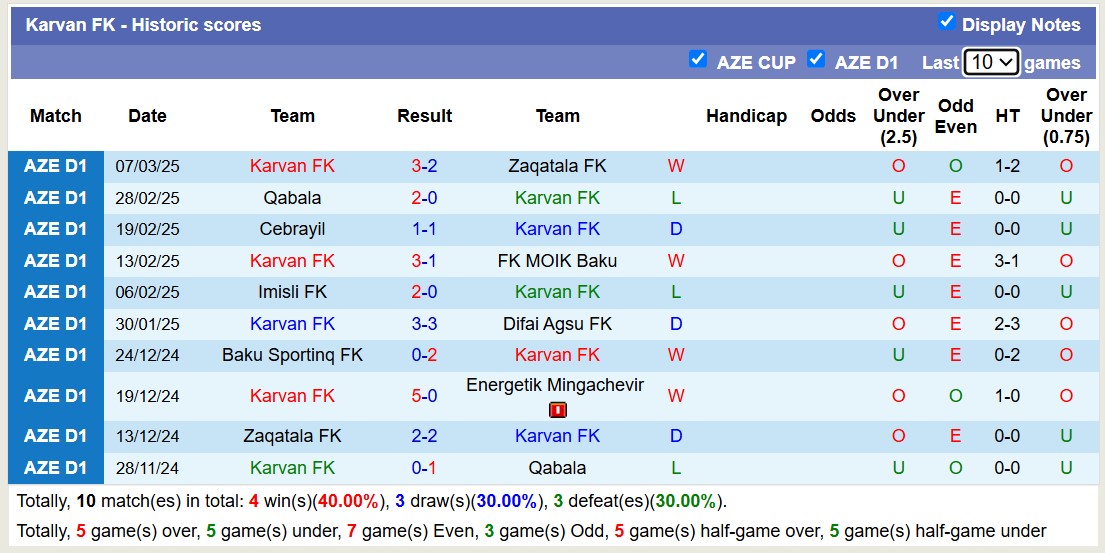Open the Qabala team on 28/02/25 row
1105x553 pixels.
coord(292,198)
